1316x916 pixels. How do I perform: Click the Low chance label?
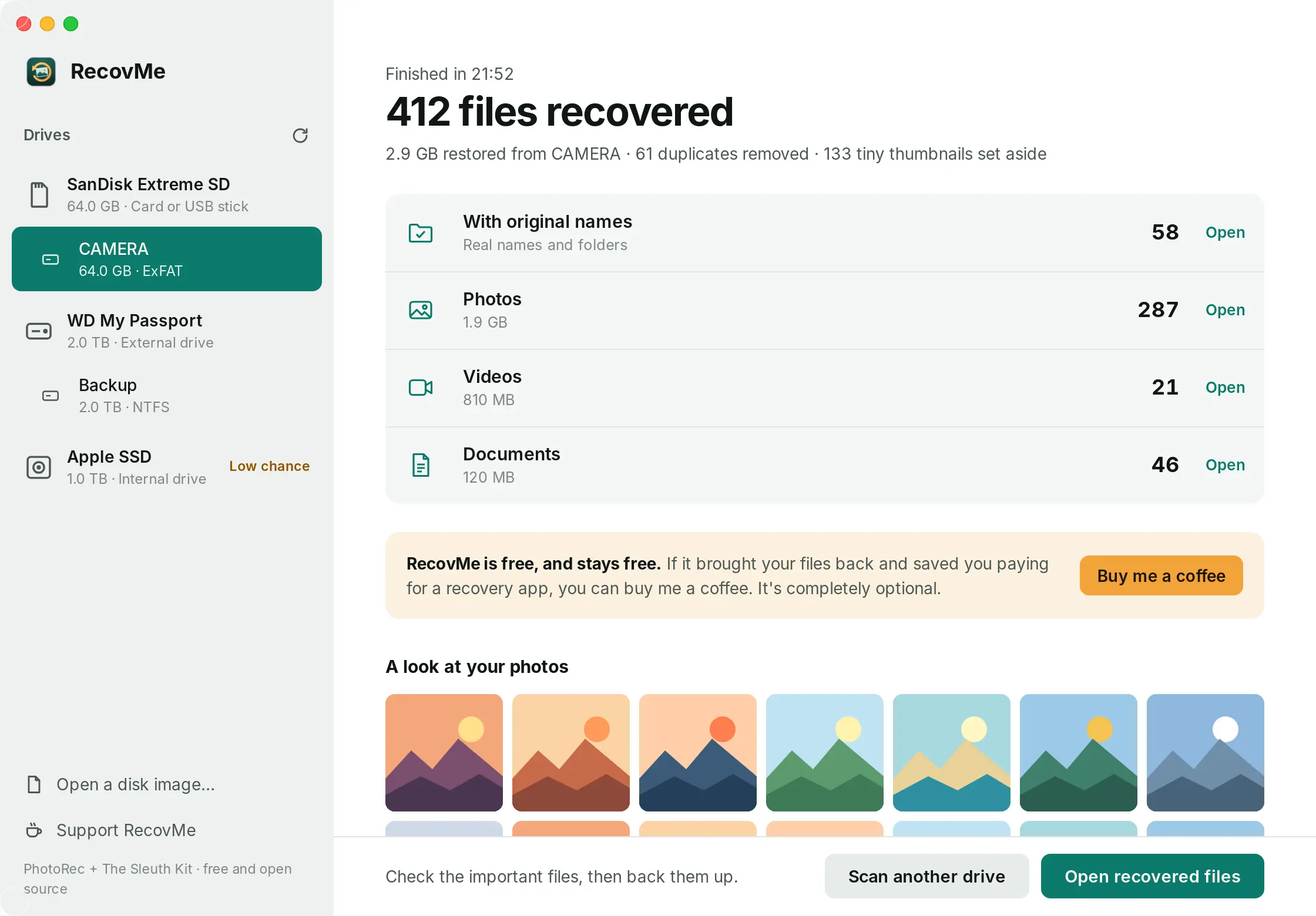(x=269, y=466)
